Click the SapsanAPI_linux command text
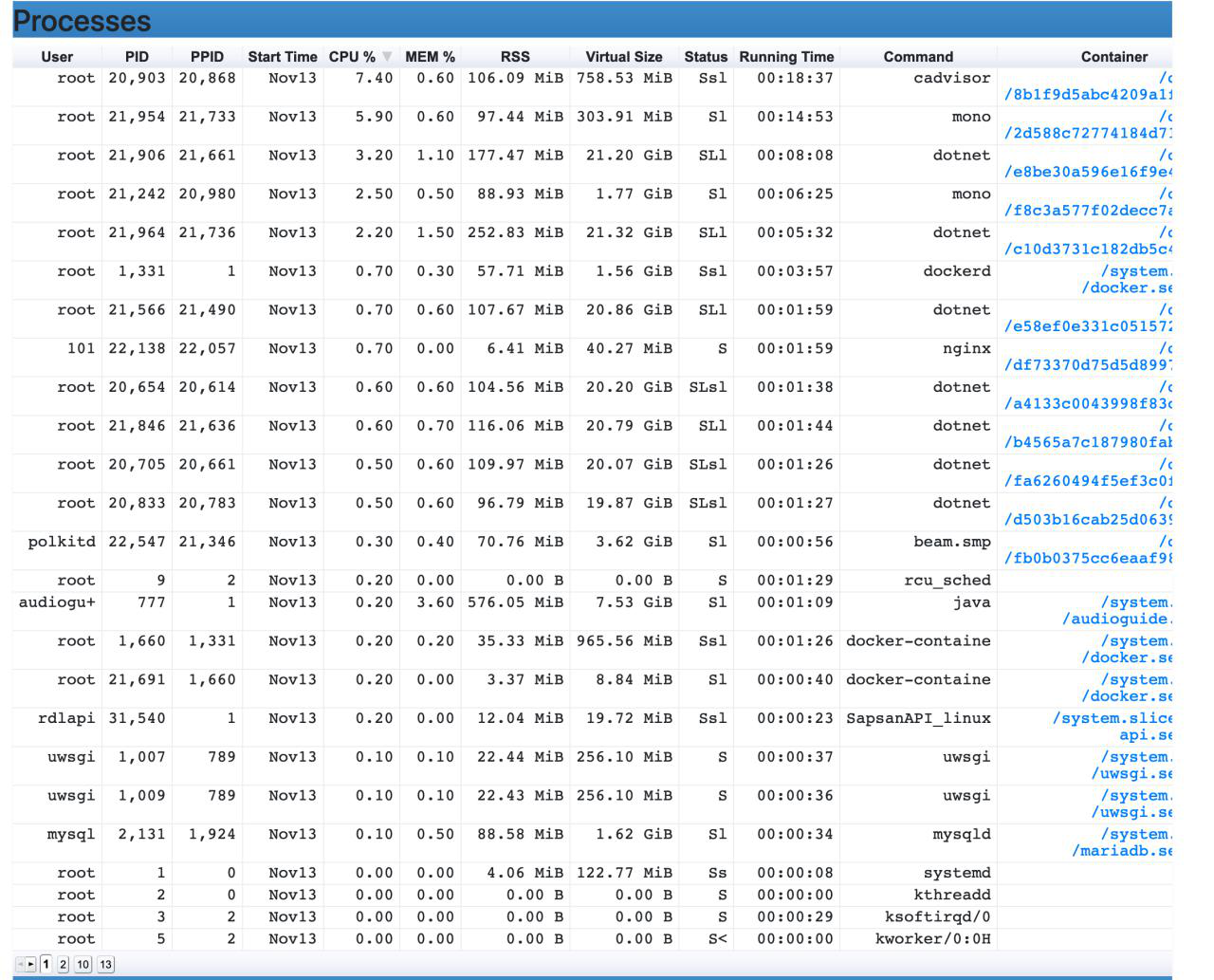The height and width of the screenshot is (980, 1214). 918,719
